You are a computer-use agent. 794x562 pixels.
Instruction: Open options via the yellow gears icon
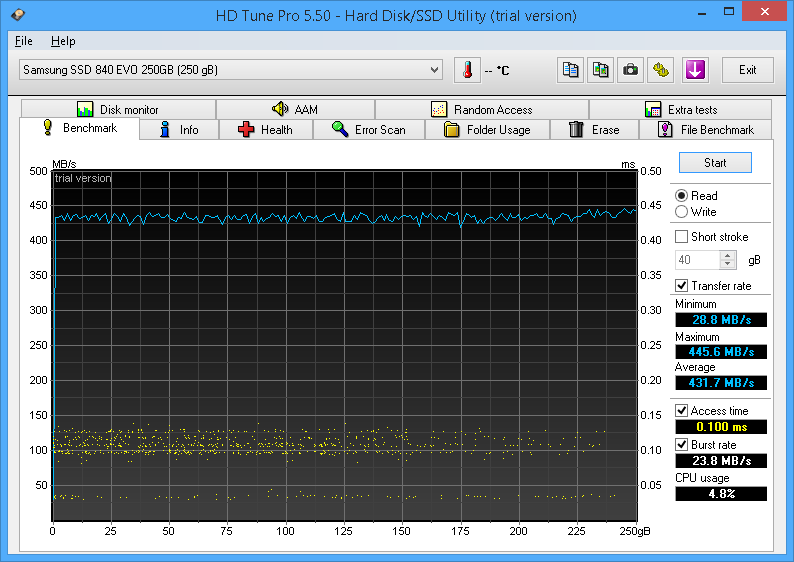[660, 70]
